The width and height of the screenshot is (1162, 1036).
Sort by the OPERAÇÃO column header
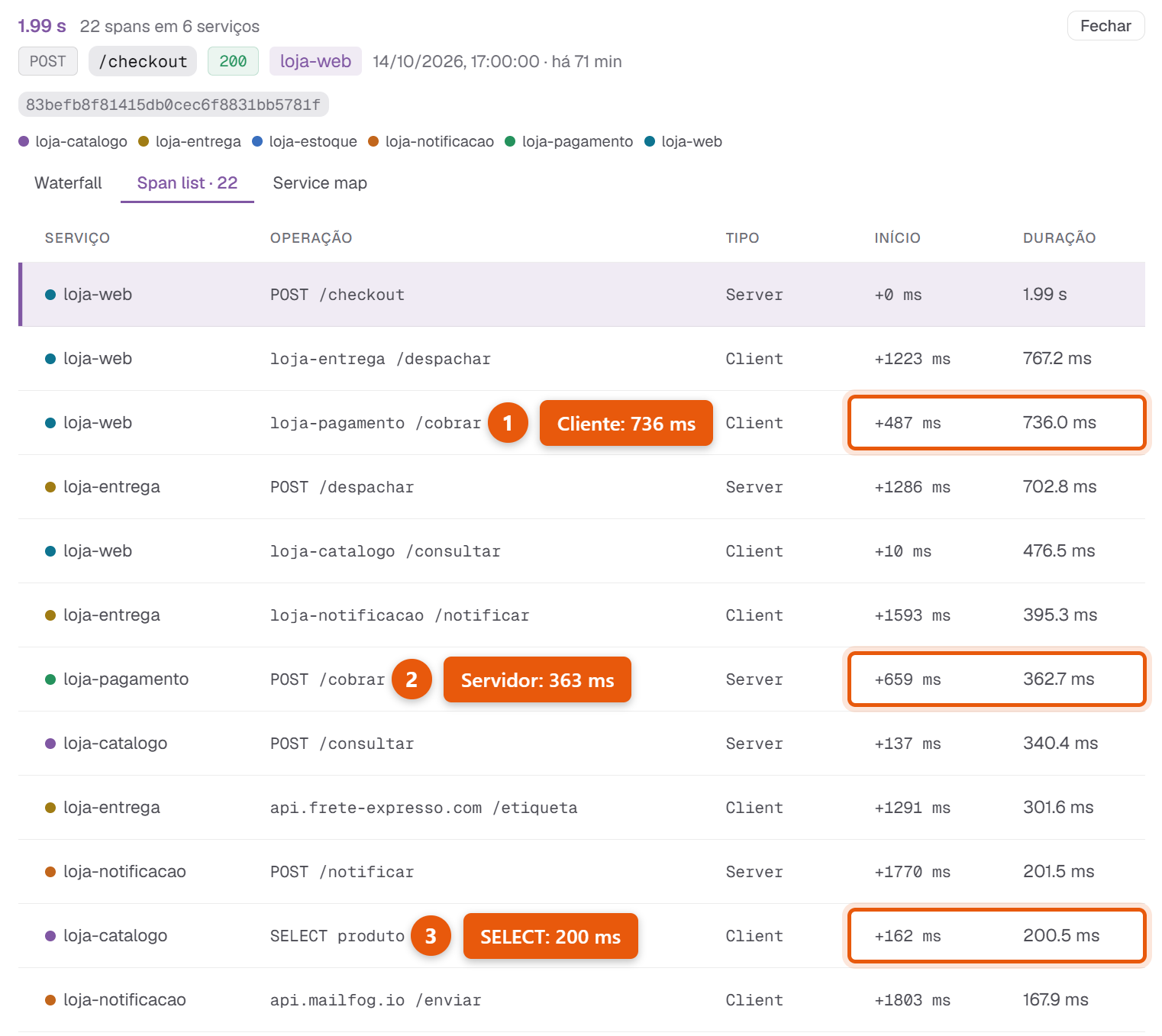coord(311,238)
